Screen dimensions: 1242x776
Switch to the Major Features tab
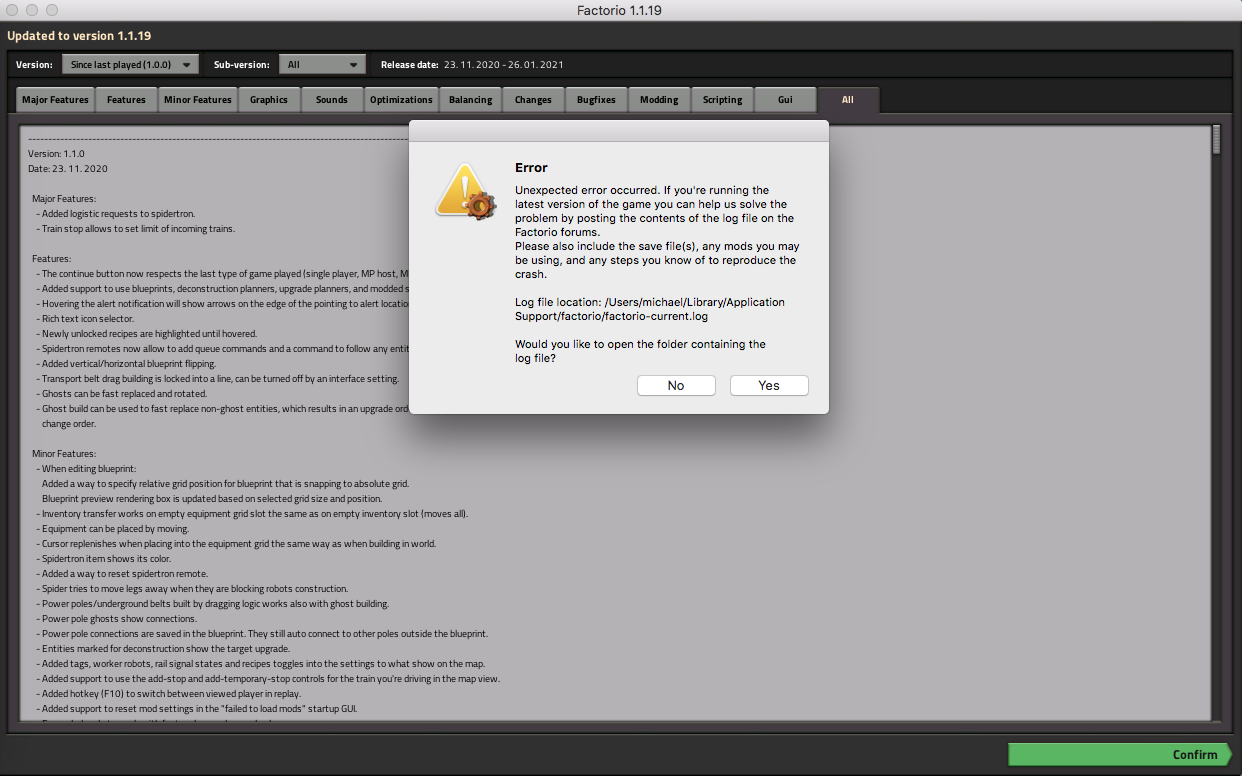[56, 100]
